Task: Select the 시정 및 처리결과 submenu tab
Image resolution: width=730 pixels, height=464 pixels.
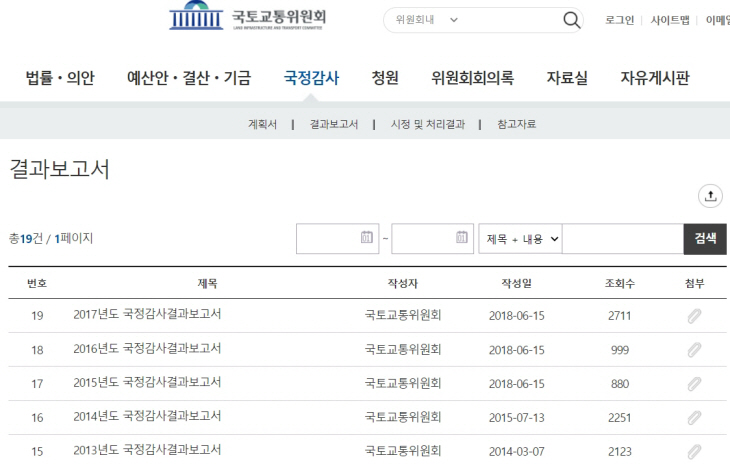Action: click(427, 124)
